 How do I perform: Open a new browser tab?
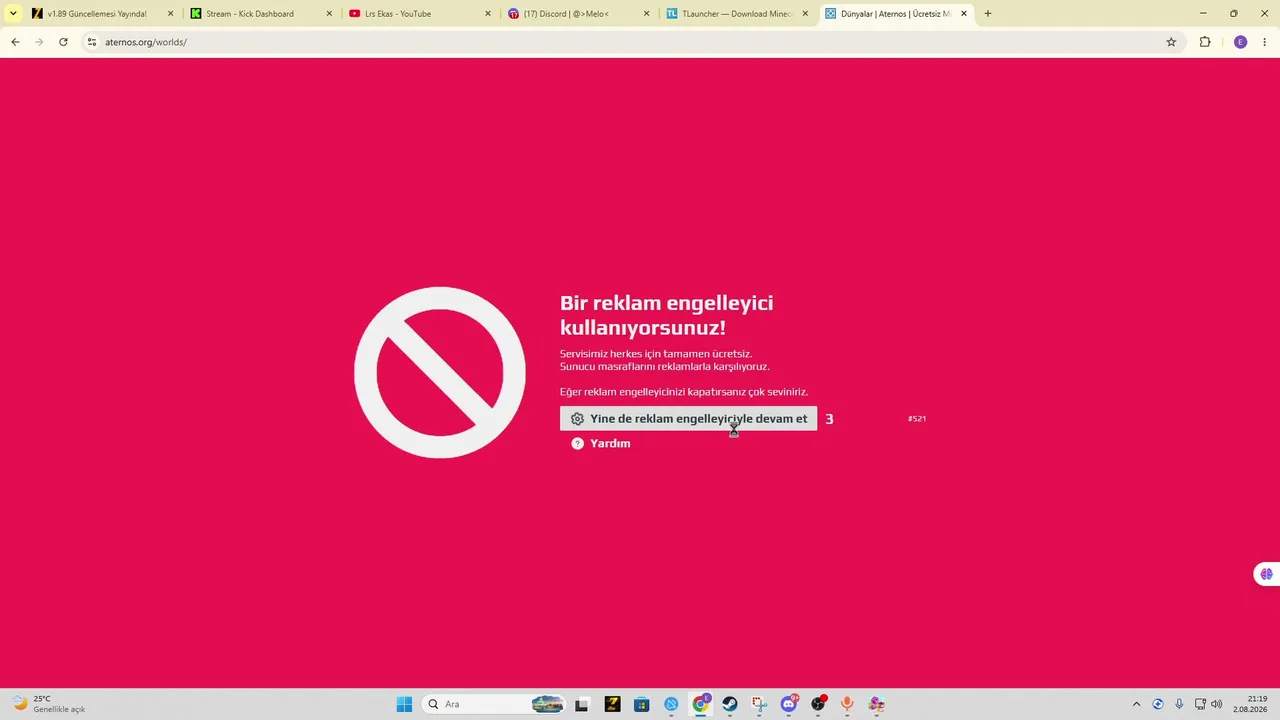coord(988,14)
